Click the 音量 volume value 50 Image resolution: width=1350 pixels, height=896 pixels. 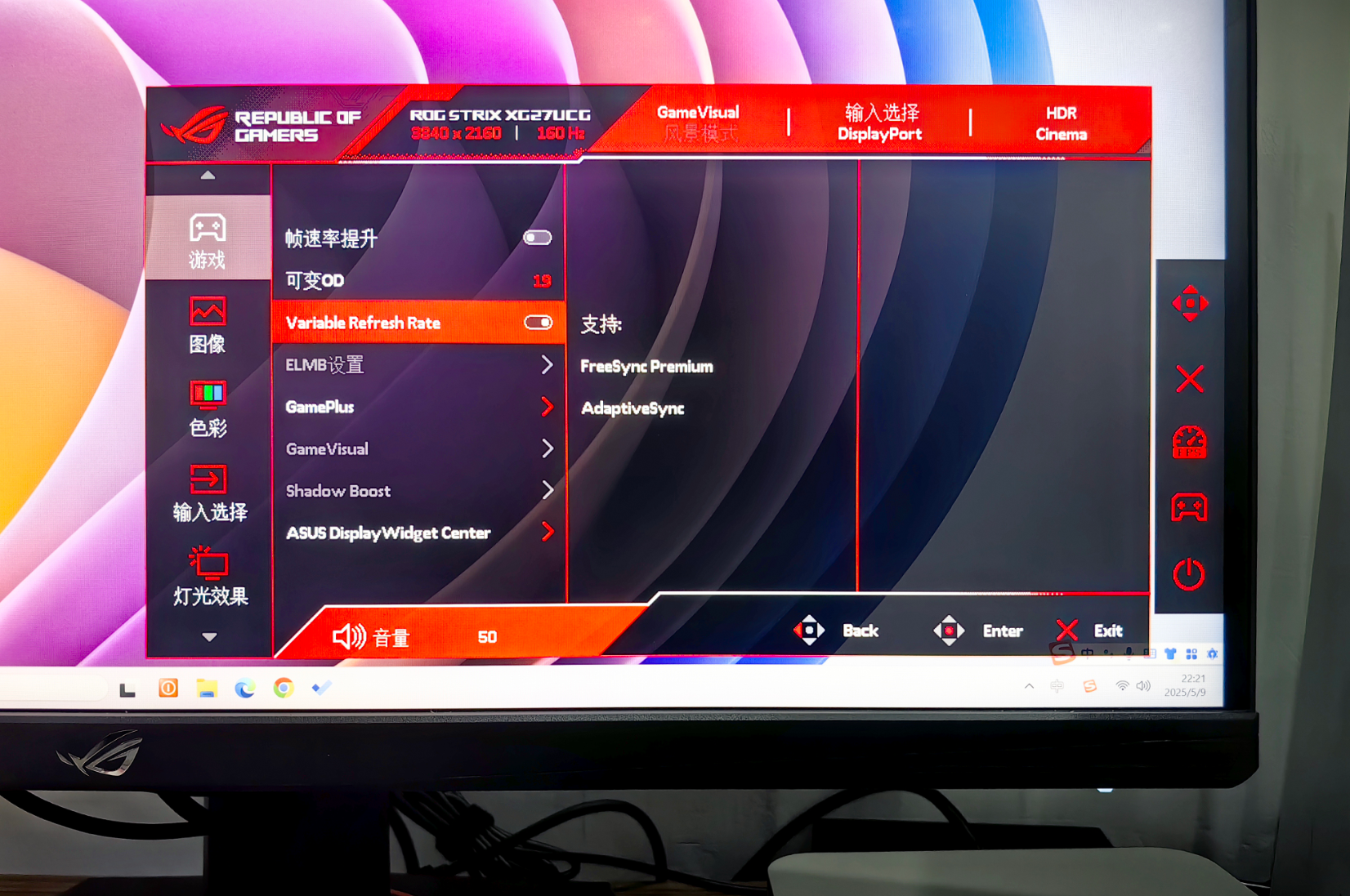pos(487,636)
